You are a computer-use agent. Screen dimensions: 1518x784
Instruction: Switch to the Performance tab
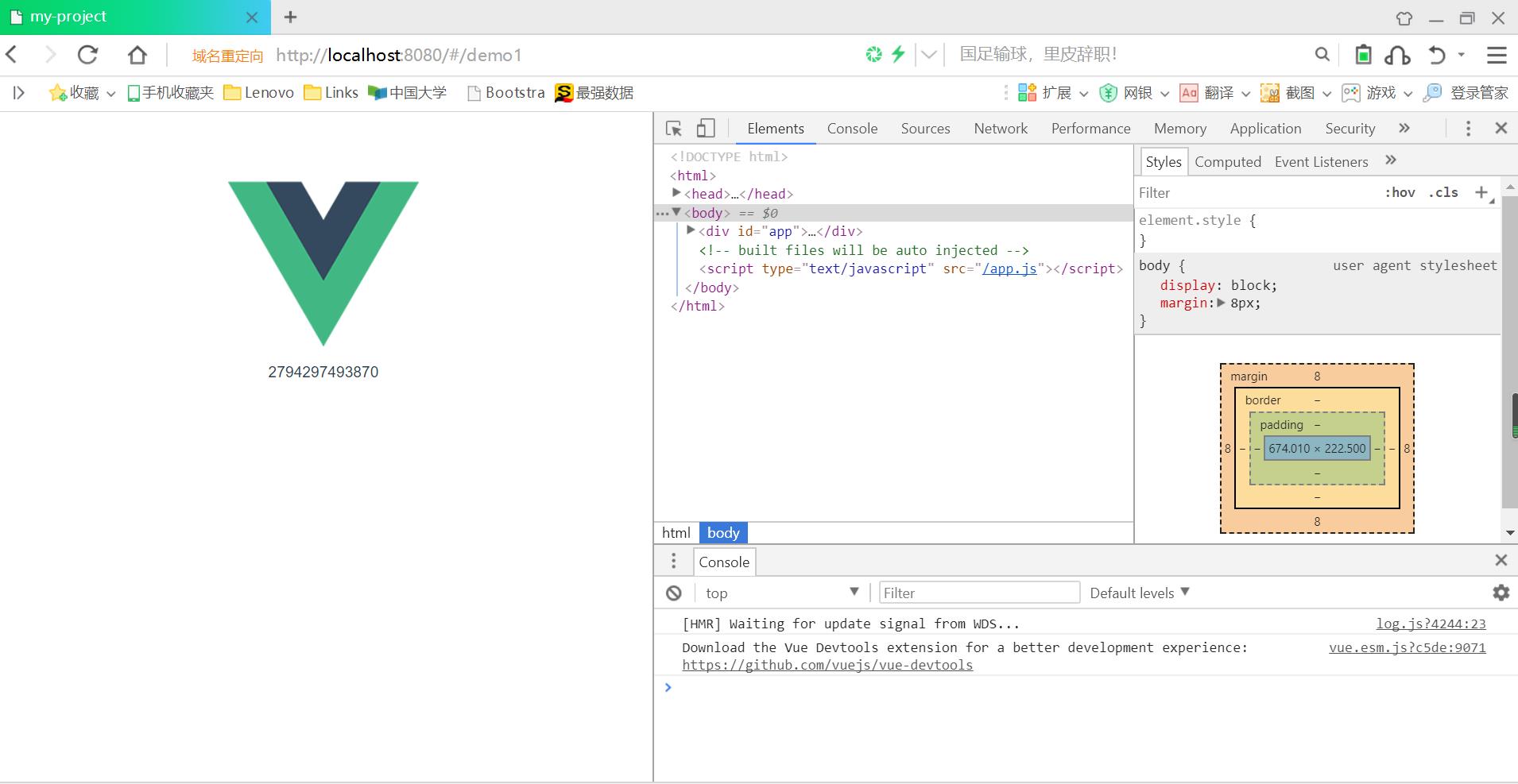click(x=1090, y=129)
